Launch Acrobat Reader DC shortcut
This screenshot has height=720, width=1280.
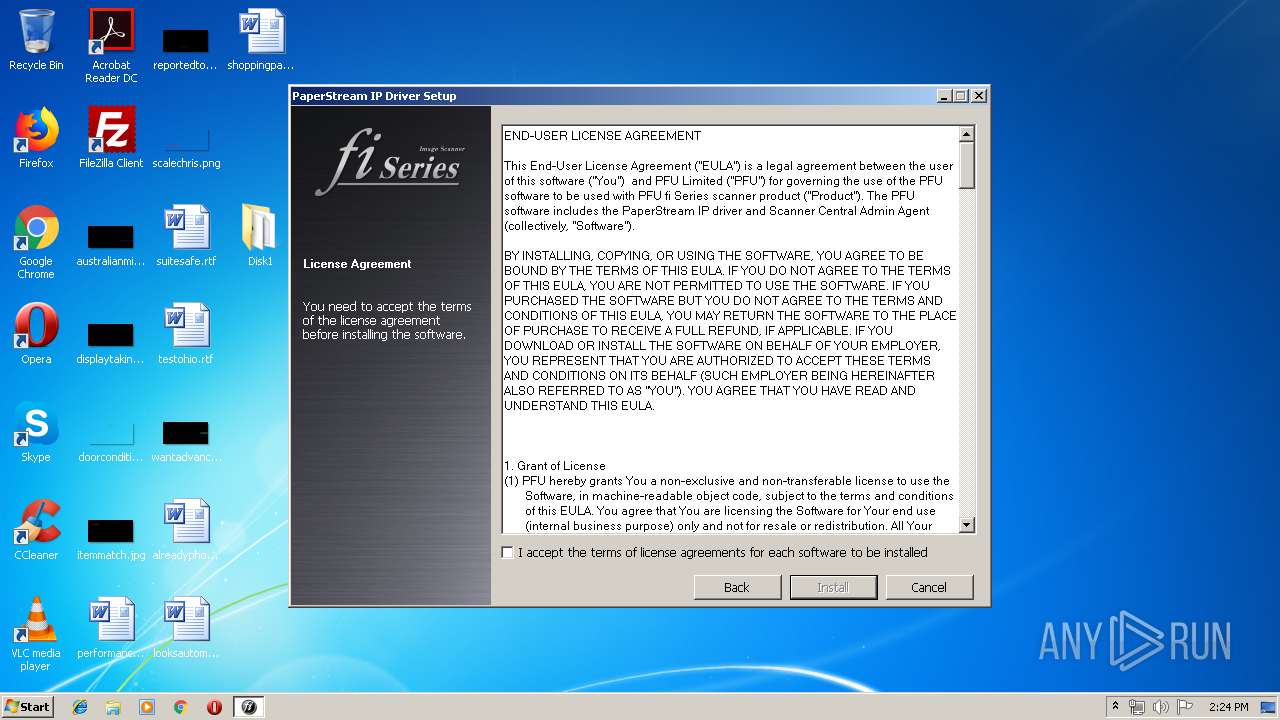pos(111,46)
